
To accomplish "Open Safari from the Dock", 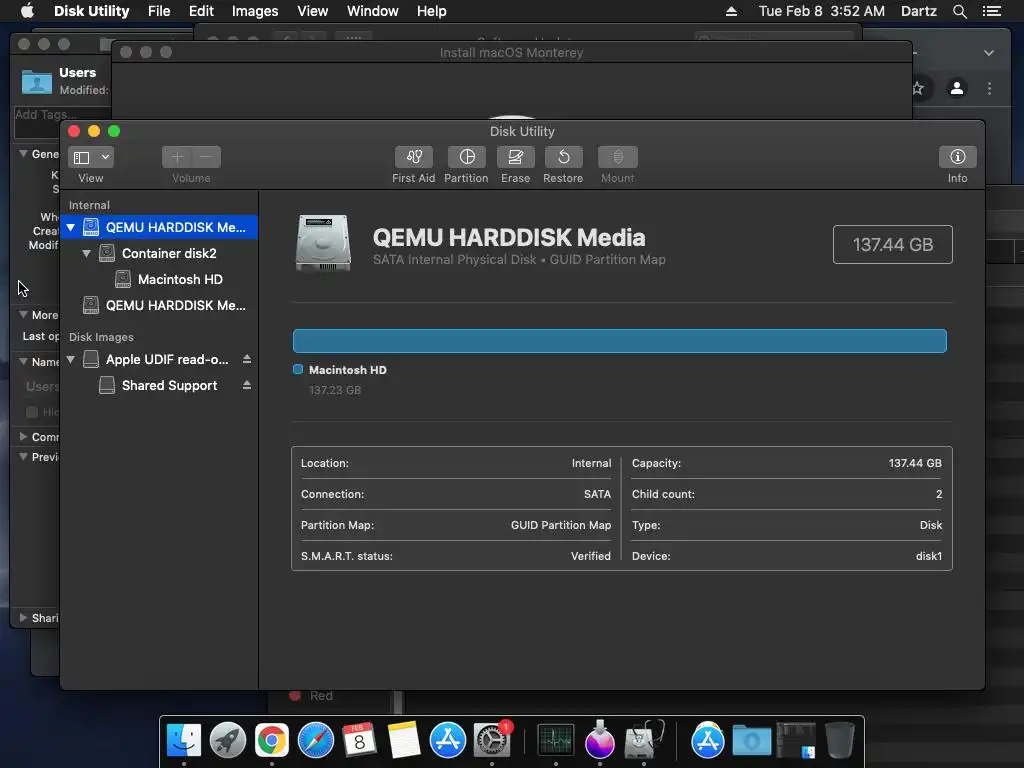I will click(315, 741).
